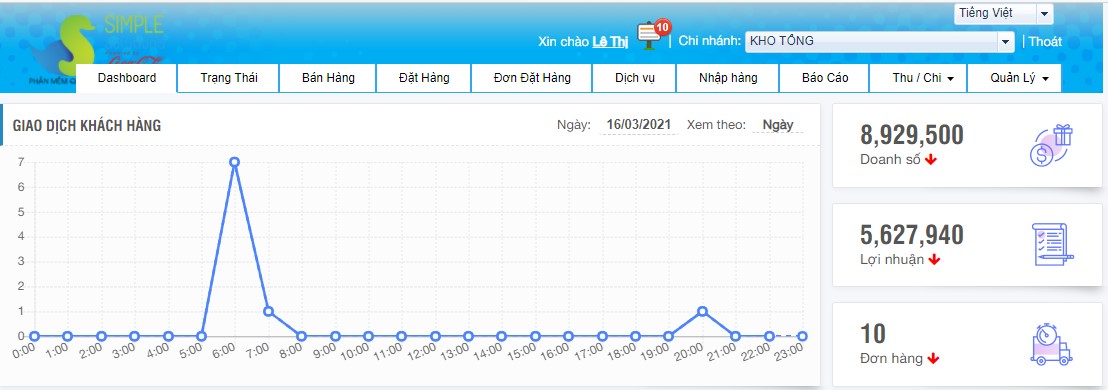Click the red down arrow beside Doanh số

pos(931,160)
